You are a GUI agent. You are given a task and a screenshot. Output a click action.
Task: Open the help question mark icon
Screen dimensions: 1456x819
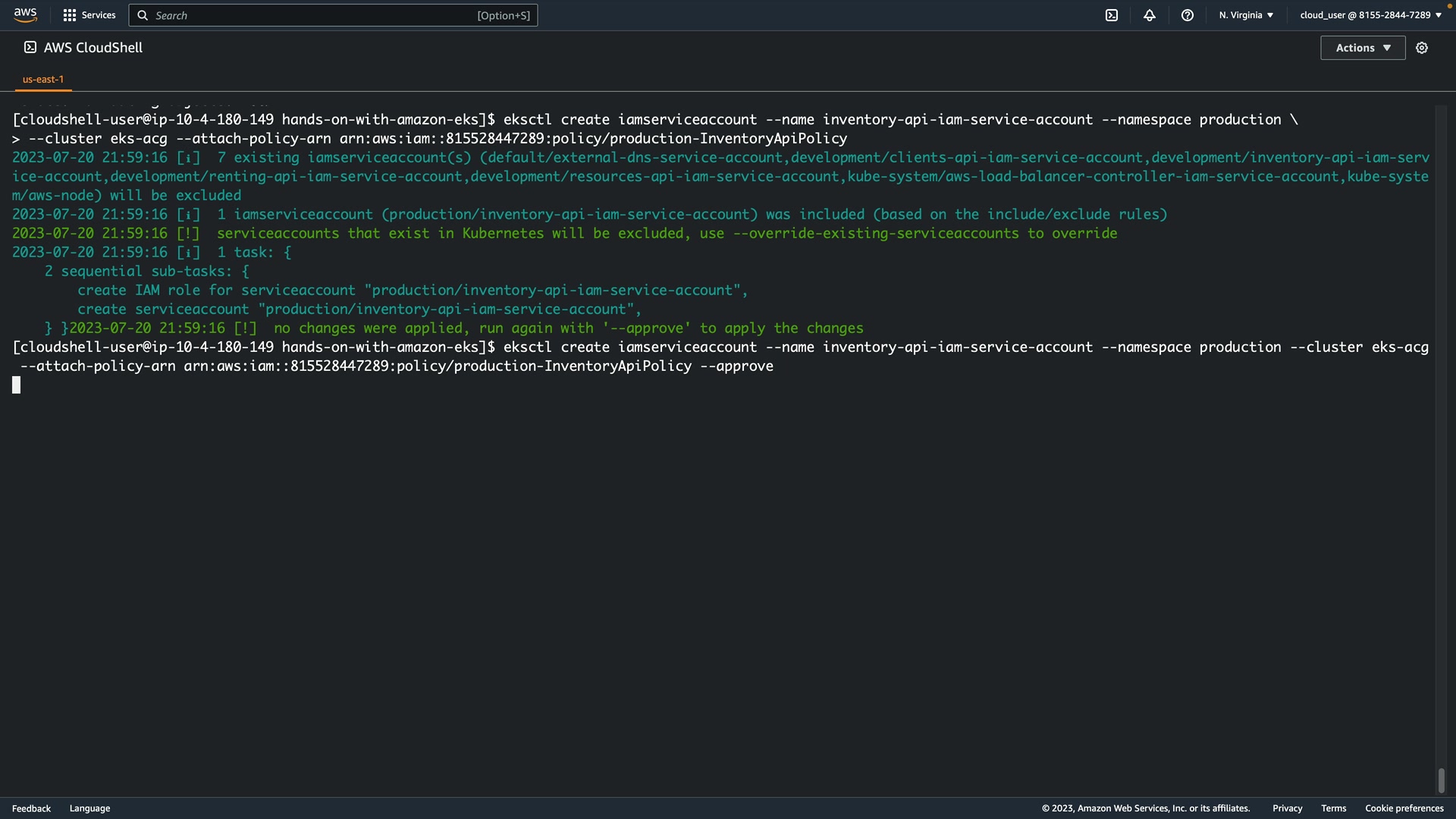point(1188,15)
